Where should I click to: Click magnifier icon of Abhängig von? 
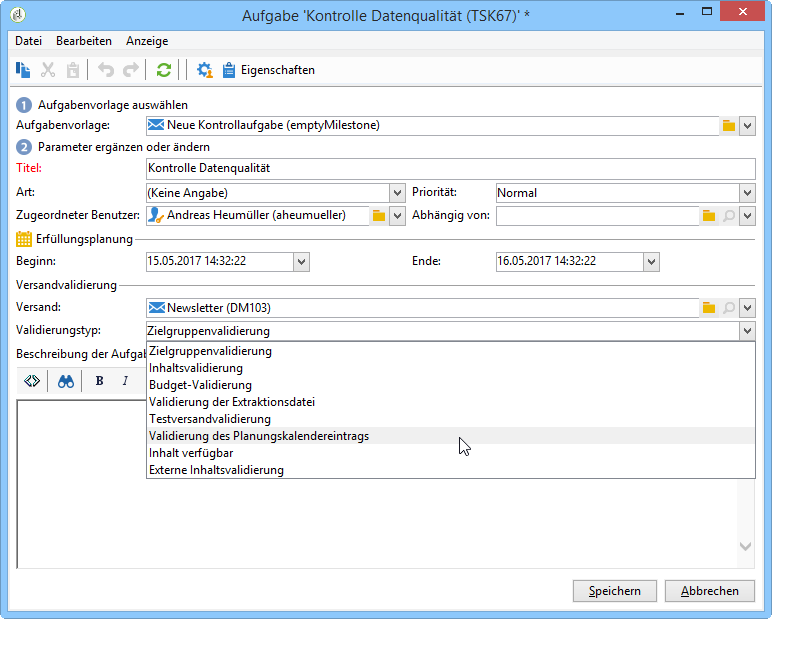tap(729, 216)
